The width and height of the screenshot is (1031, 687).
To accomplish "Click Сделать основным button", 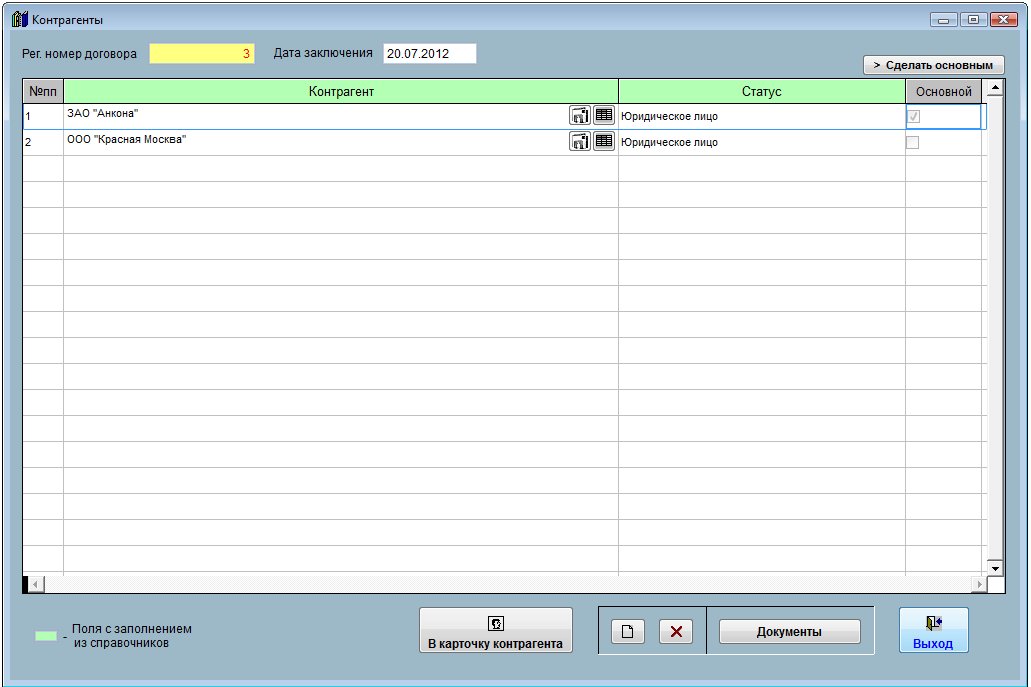I will 933,65.
